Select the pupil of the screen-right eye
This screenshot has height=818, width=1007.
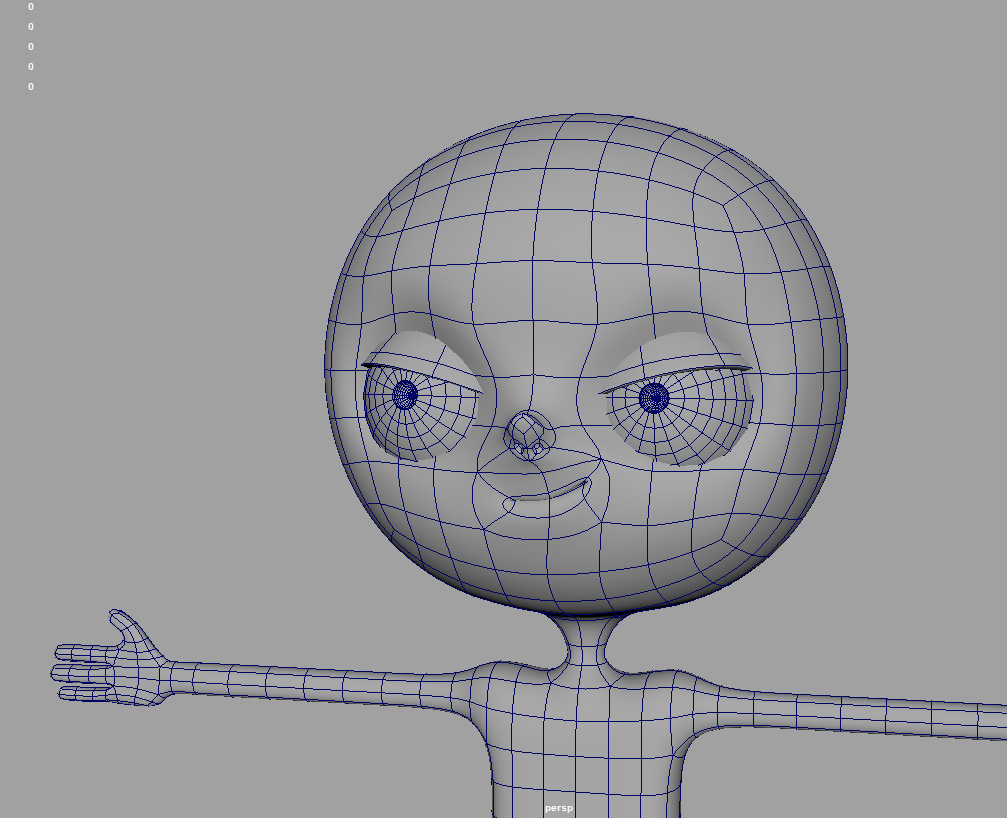[654, 397]
